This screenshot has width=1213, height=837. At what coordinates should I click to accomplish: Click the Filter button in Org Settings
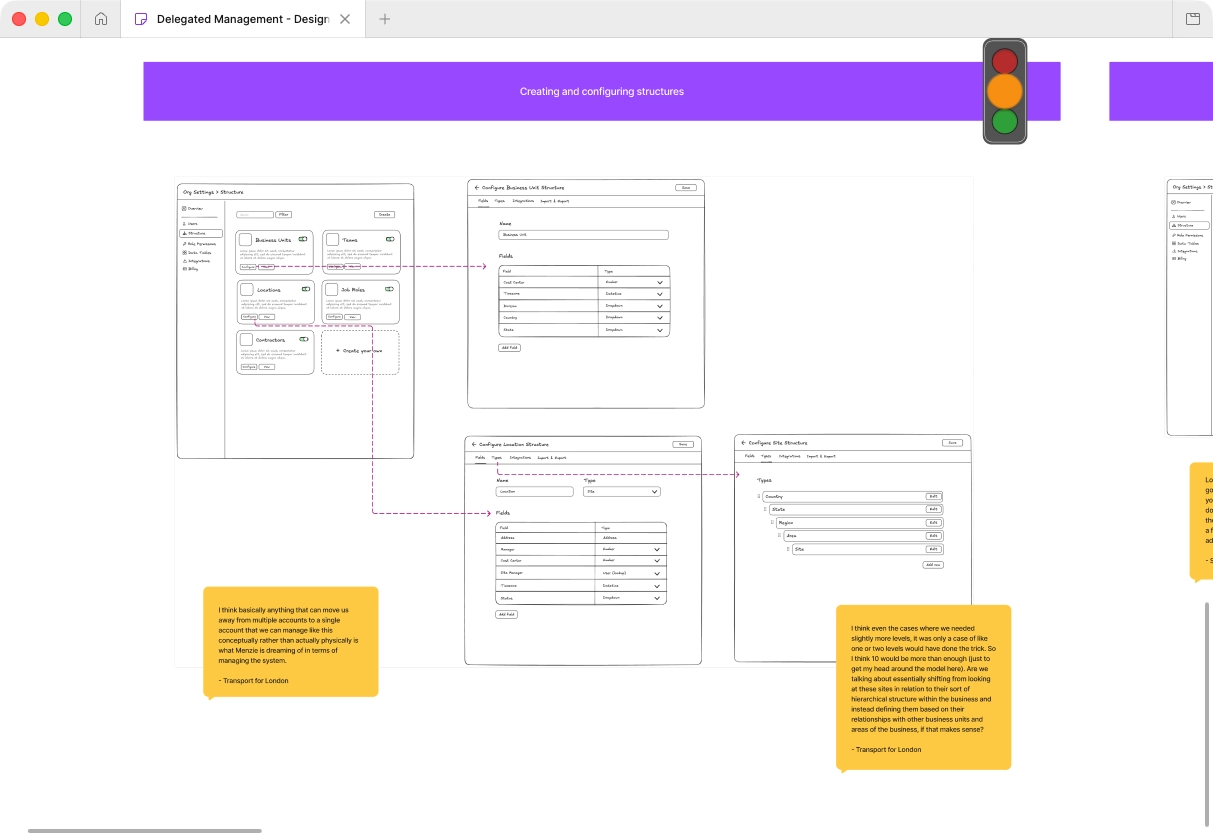(x=284, y=215)
